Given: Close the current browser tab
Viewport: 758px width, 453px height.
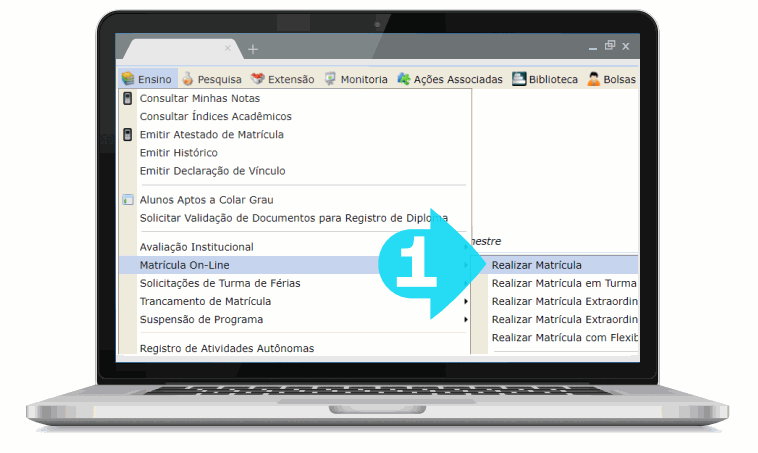Looking at the screenshot, I should coord(228,47).
